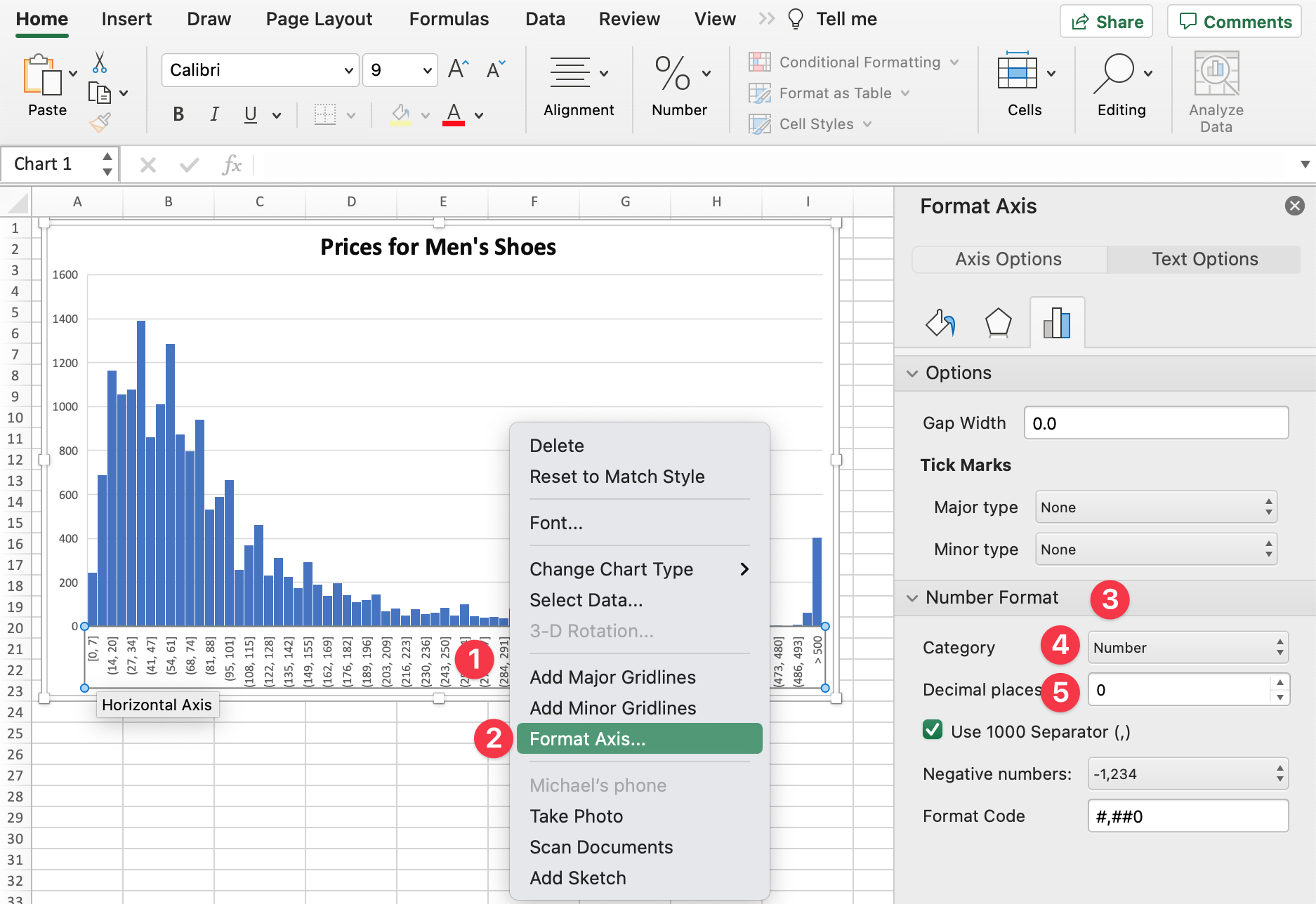Switch to the Text Options tab
This screenshot has height=904, width=1316.
pyautogui.click(x=1204, y=259)
